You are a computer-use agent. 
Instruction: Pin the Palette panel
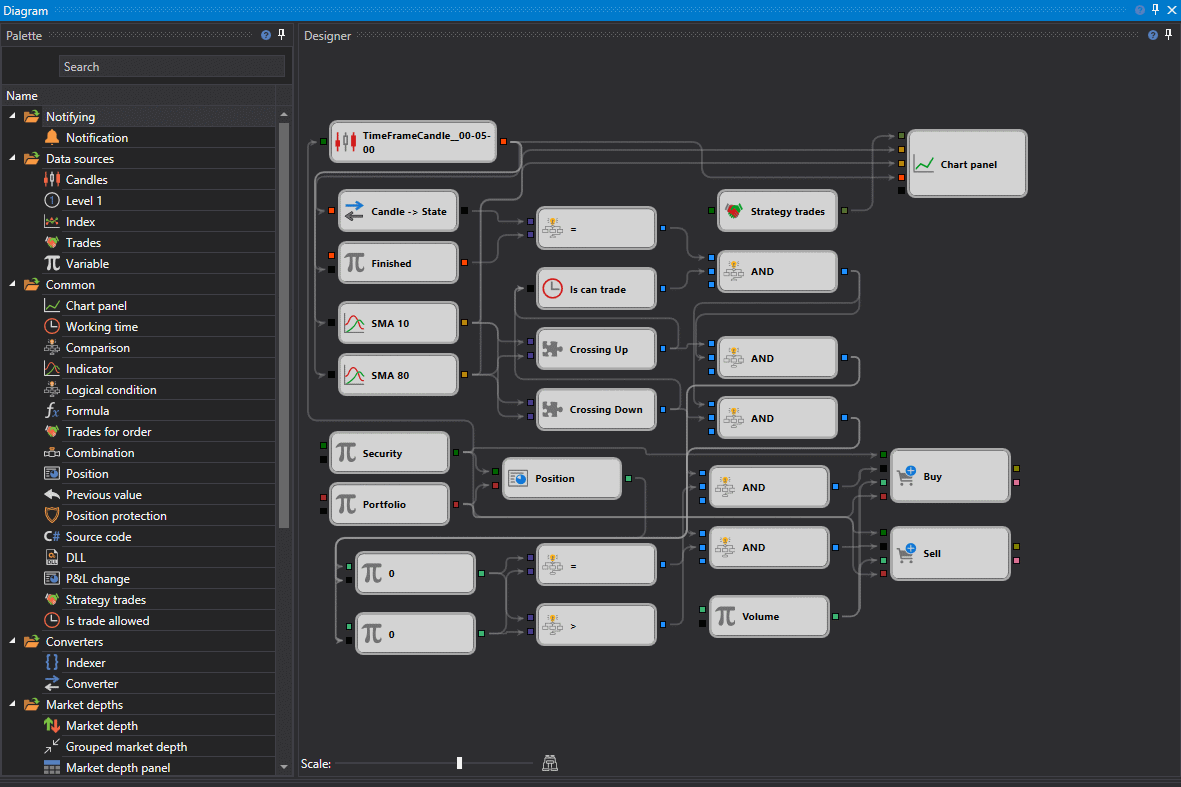click(282, 35)
